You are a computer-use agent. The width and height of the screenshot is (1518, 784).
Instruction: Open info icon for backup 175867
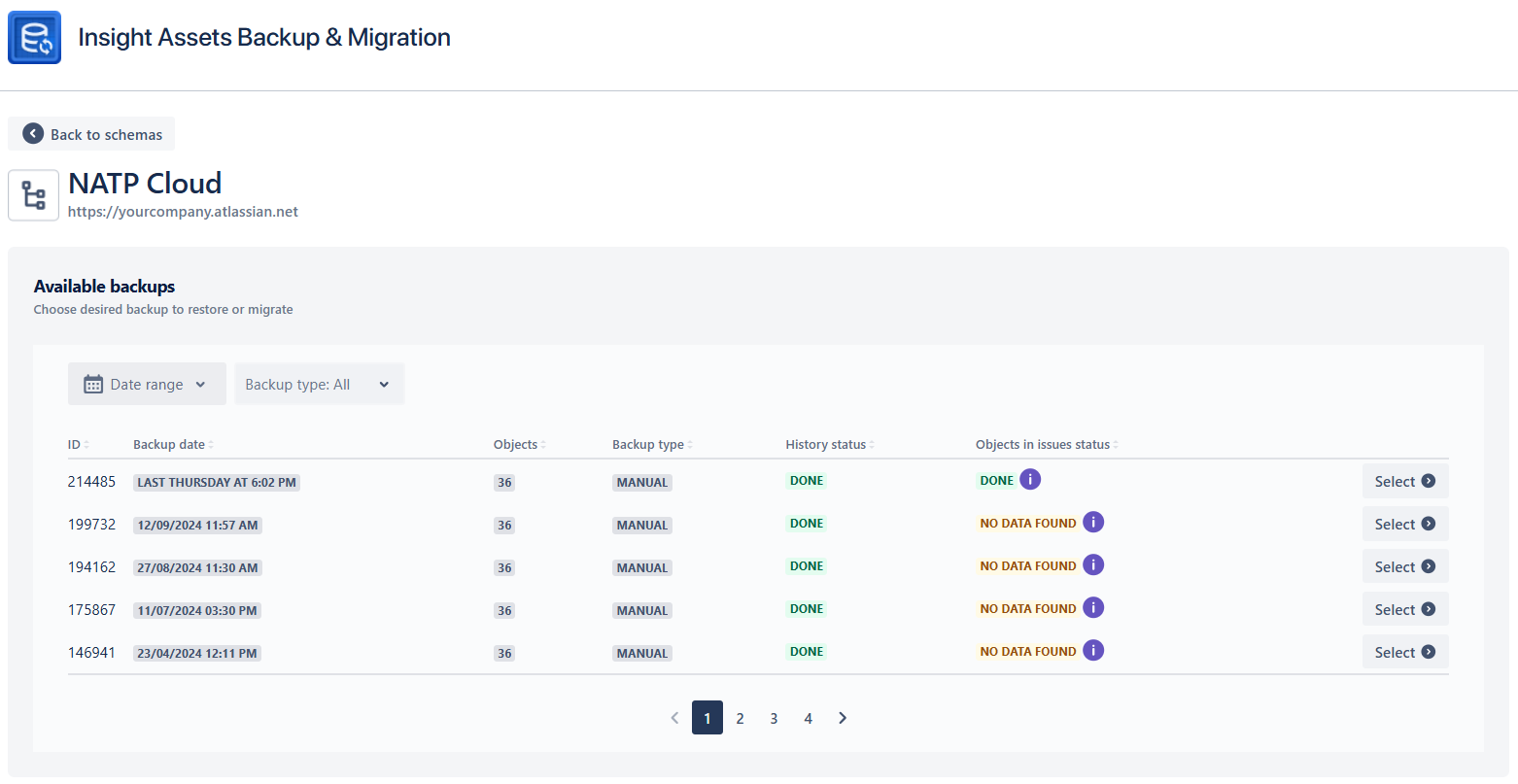tap(1093, 607)
